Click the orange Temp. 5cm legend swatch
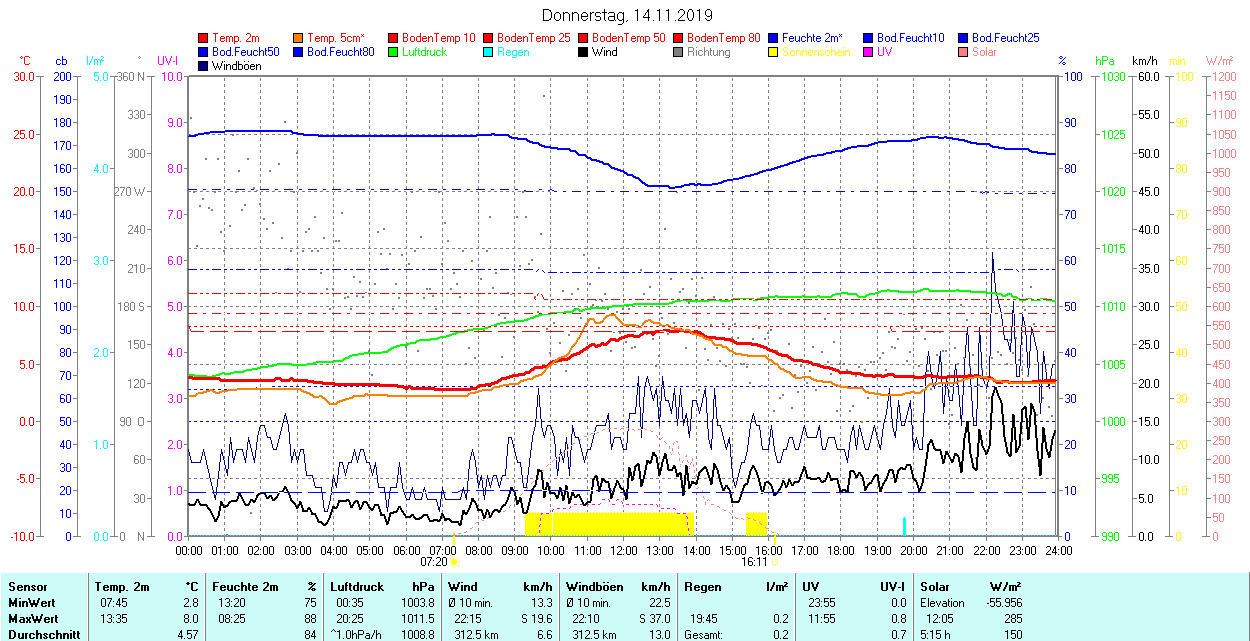The width and height of the screenshot is (1250, 641). pyautogui.click(x=299, y=38)
